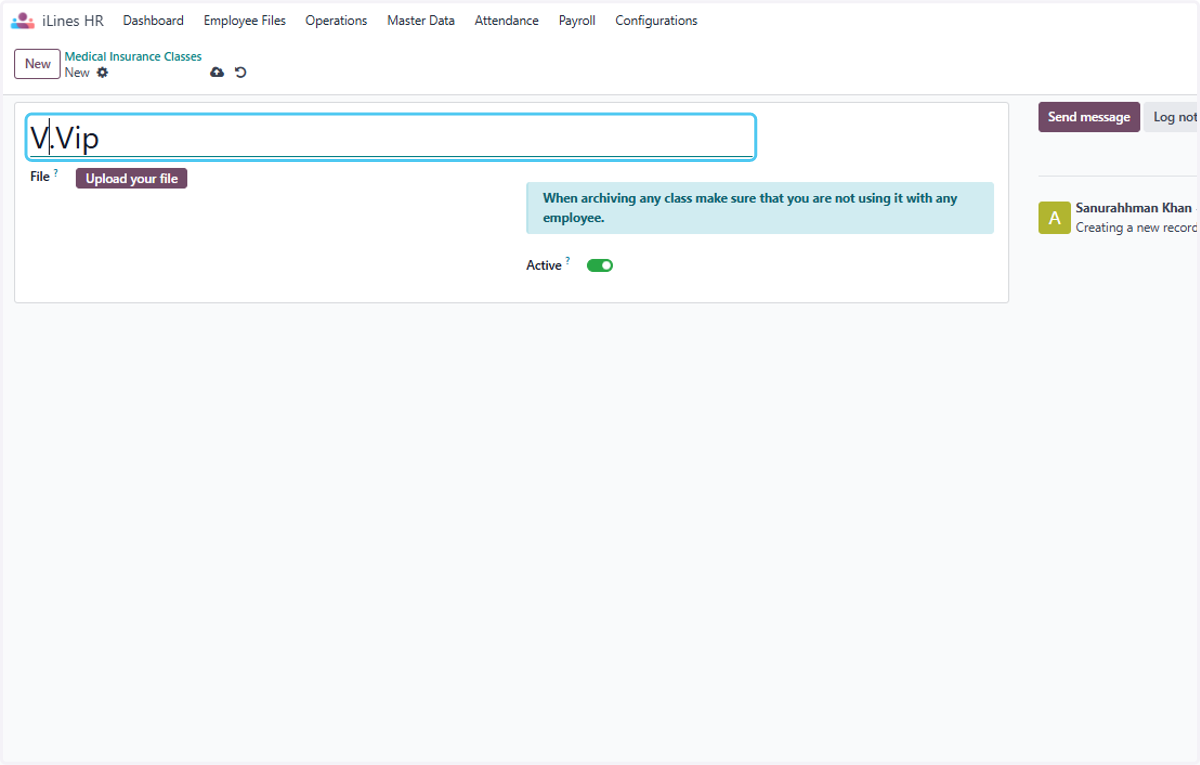Open the Employee Files menu

click(x=244, y=20)
